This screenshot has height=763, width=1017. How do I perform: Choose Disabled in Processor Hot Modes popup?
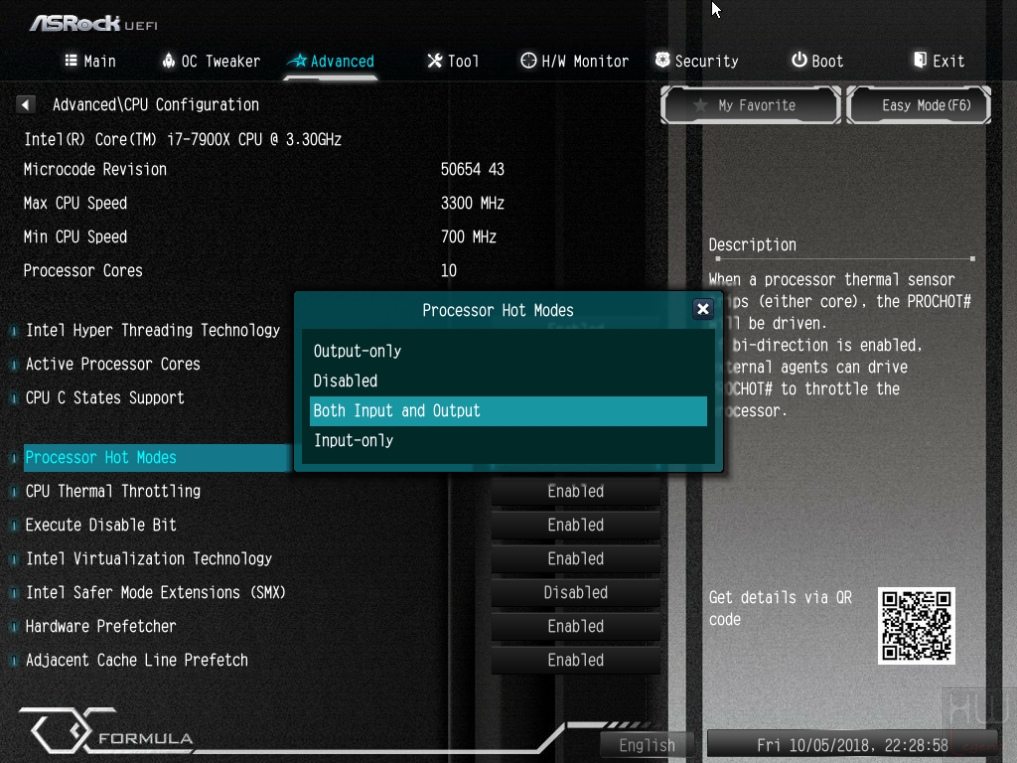coord(508,381)
